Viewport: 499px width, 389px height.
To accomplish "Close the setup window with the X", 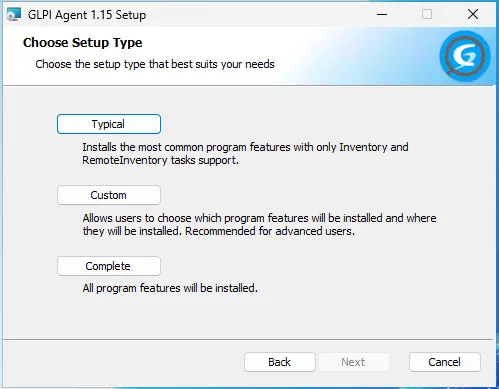I will [x=473, y=14].
